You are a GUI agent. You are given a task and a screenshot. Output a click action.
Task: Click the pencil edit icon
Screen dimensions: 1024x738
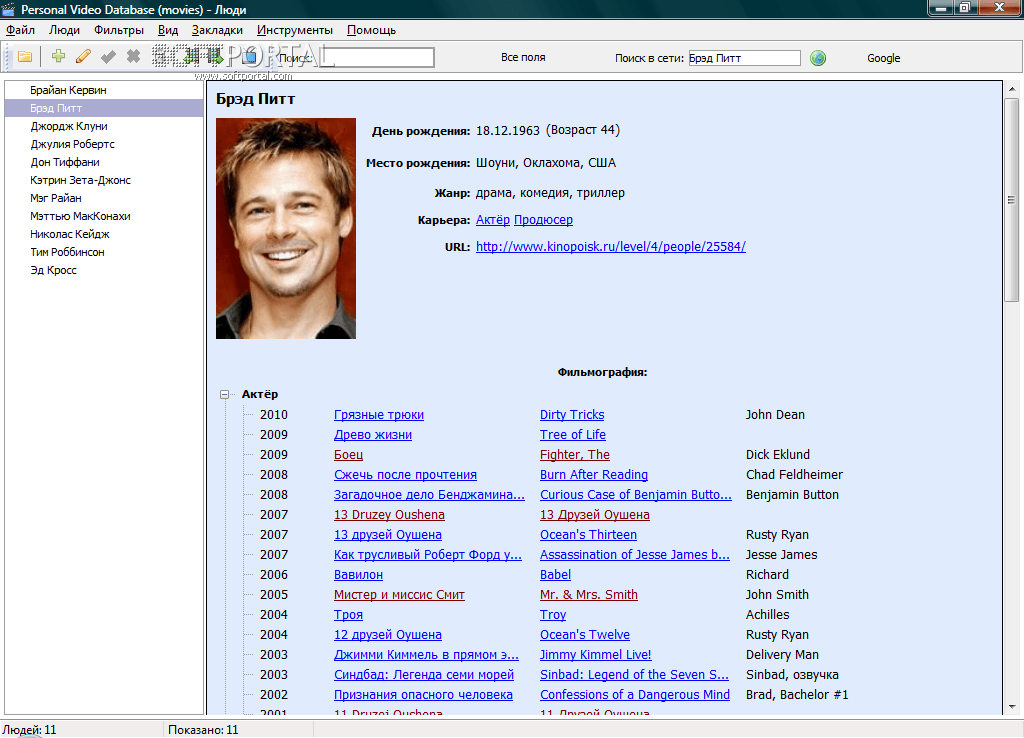pyautogui.click(x=83, y=56)
